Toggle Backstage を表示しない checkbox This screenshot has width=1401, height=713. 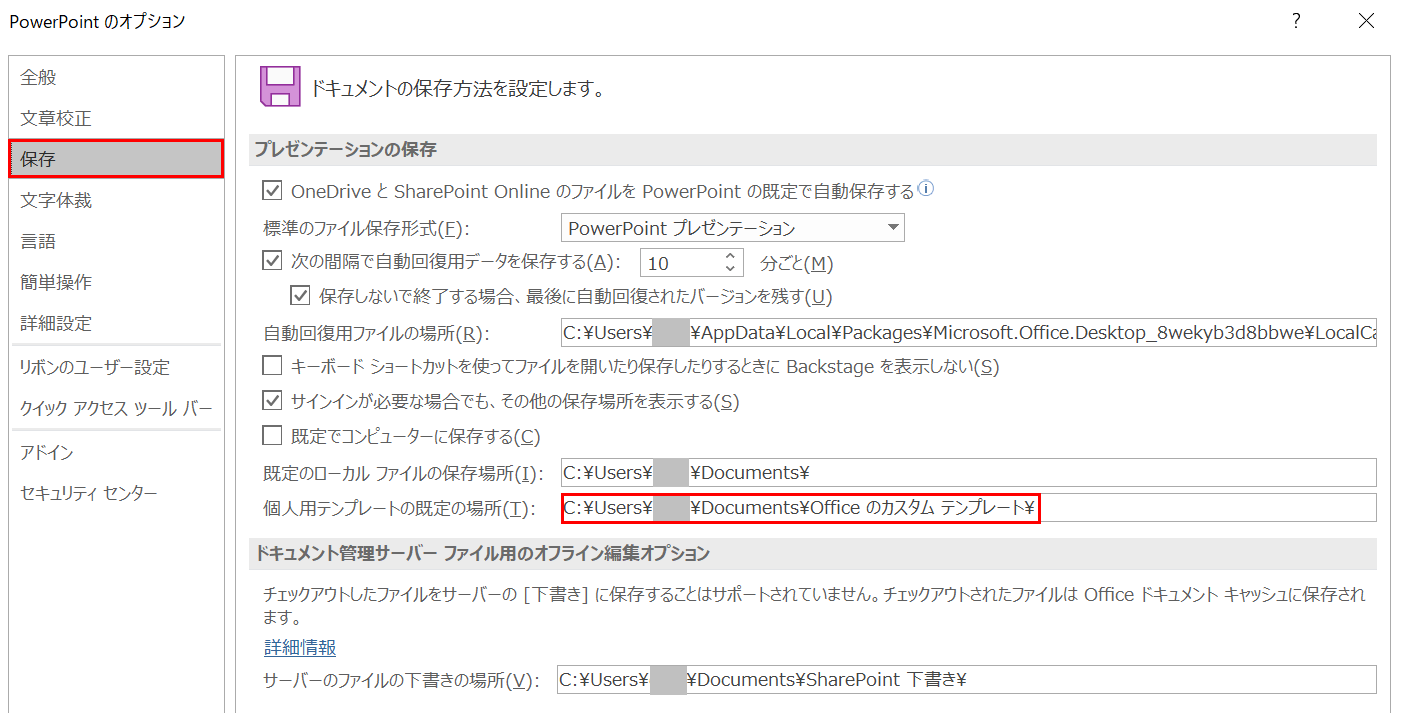(x=272, y=366)
